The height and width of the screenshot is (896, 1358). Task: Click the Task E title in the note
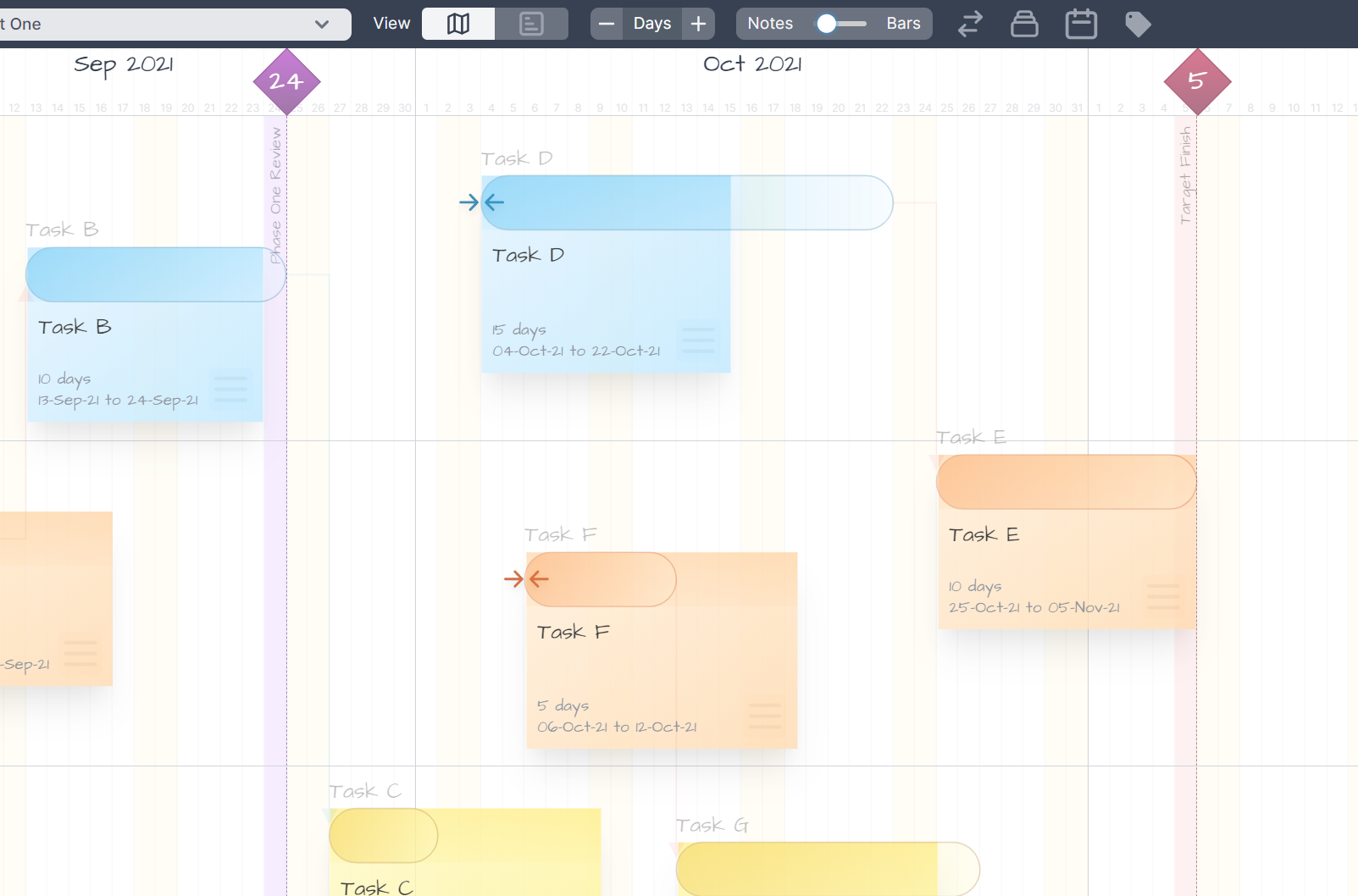coord(984,534)
